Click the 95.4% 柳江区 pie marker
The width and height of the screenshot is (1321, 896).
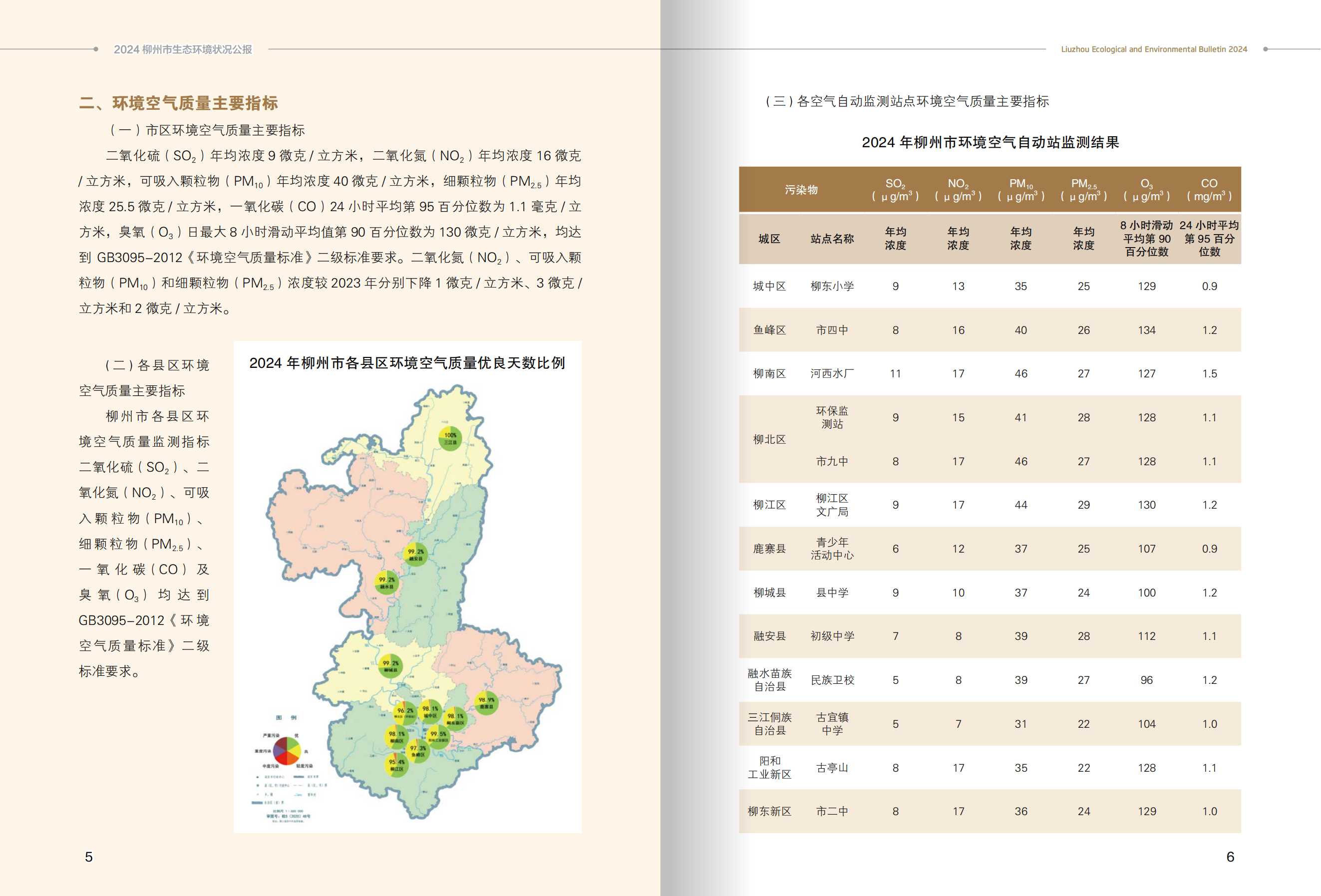coord(396,765)
